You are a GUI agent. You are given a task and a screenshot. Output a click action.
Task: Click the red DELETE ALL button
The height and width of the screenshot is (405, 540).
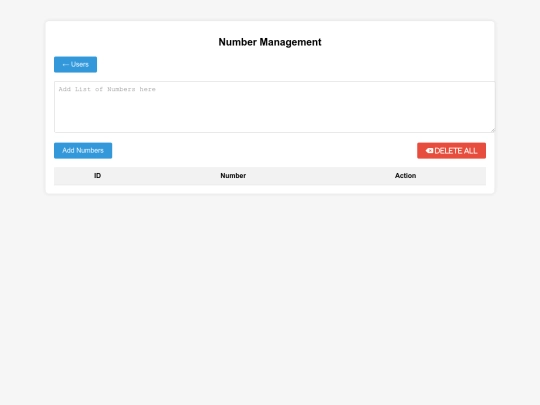(451, 150)
